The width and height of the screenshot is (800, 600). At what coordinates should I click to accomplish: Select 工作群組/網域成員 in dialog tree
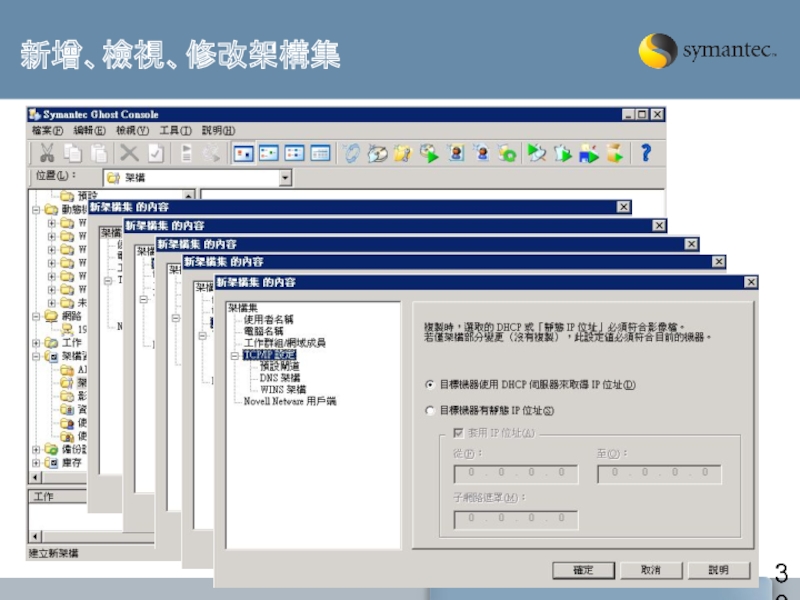coord(284,343)
